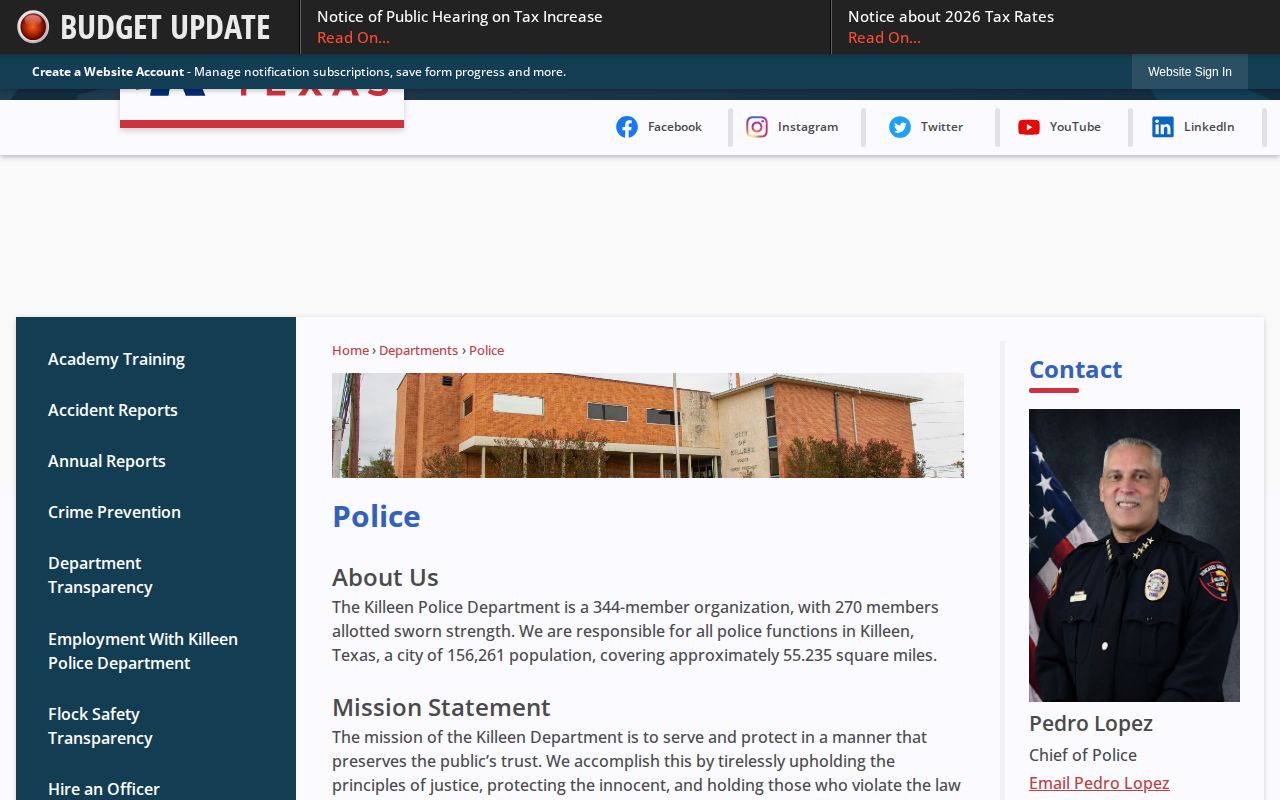The image size is (1280, 800).
Task: Click the Contact heading
Action: pos(1075,369)
